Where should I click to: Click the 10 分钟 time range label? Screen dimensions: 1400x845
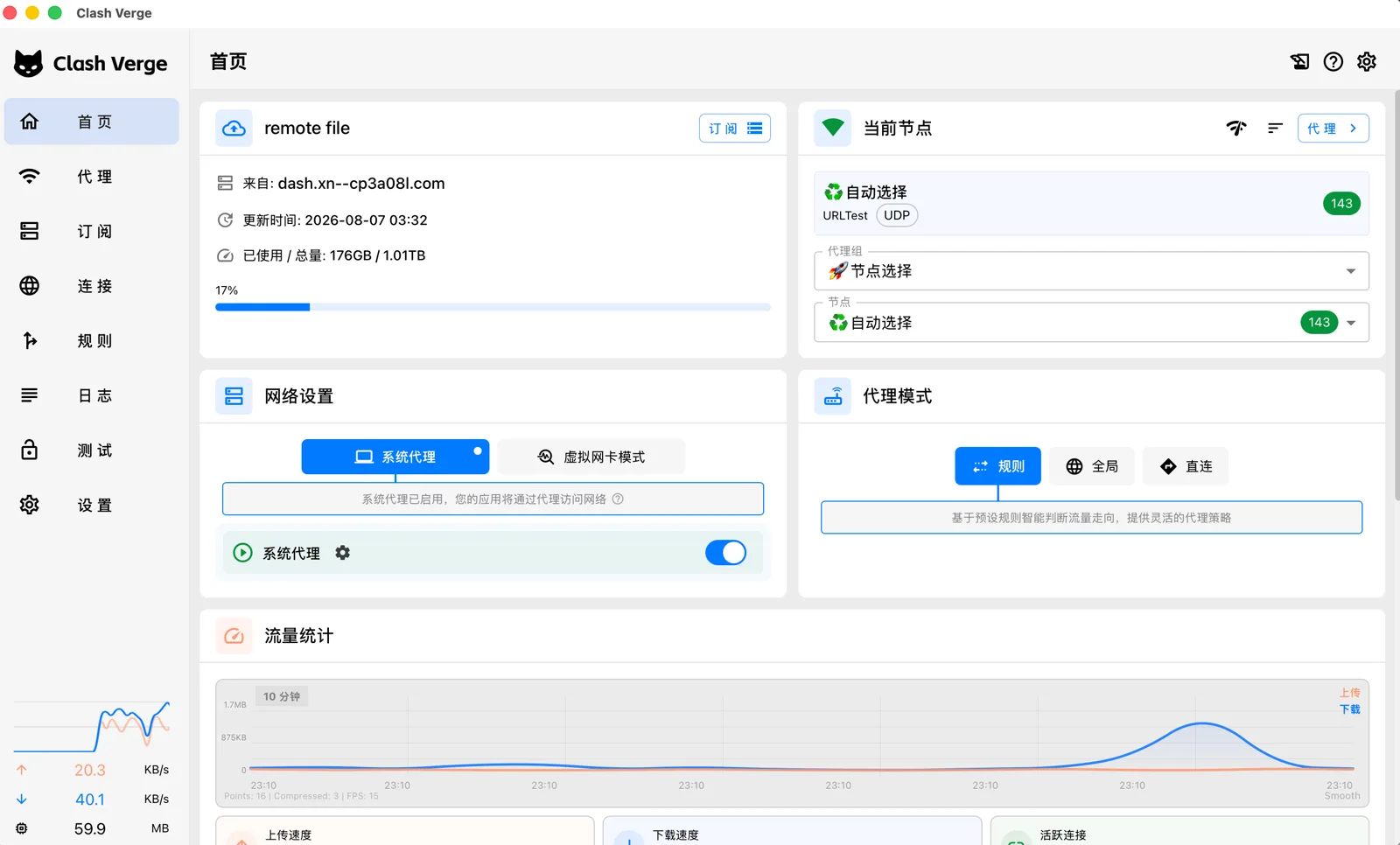tap(282, 696)
